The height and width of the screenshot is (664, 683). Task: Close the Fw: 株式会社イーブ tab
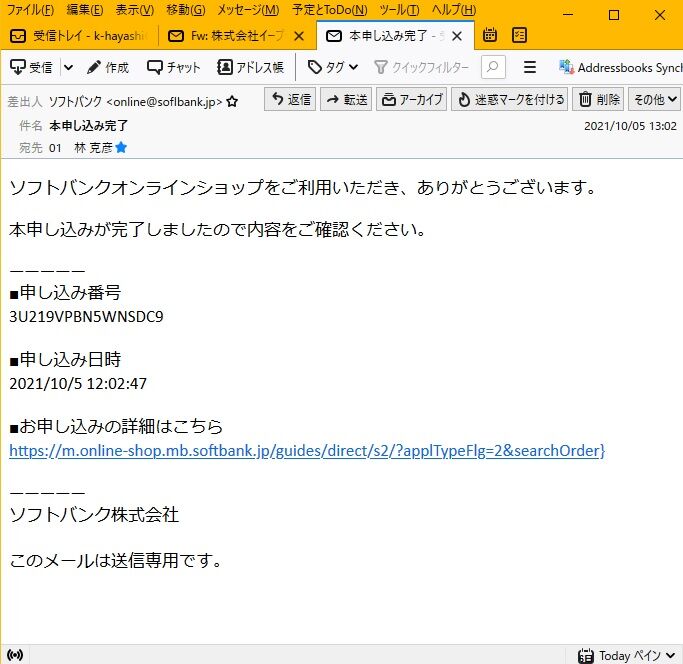299,36
